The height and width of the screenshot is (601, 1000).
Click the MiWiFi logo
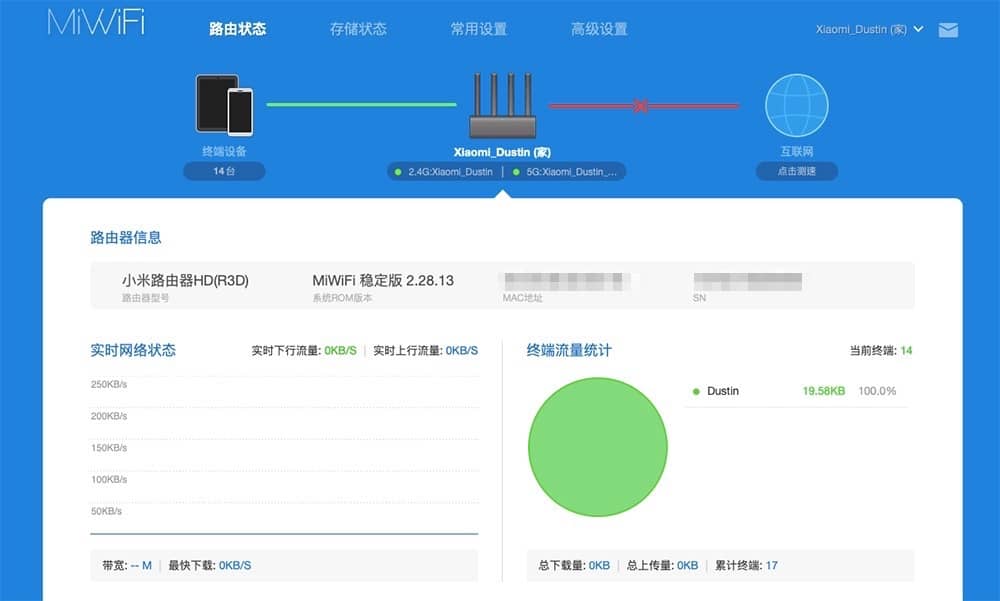click(96, 23)
